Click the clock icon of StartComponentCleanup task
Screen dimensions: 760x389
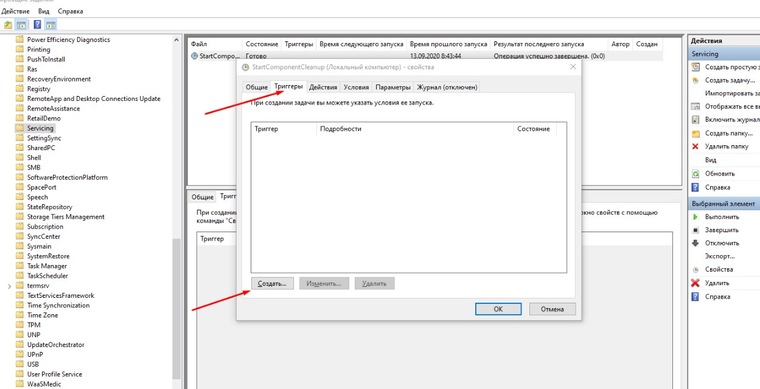point(195,56)
